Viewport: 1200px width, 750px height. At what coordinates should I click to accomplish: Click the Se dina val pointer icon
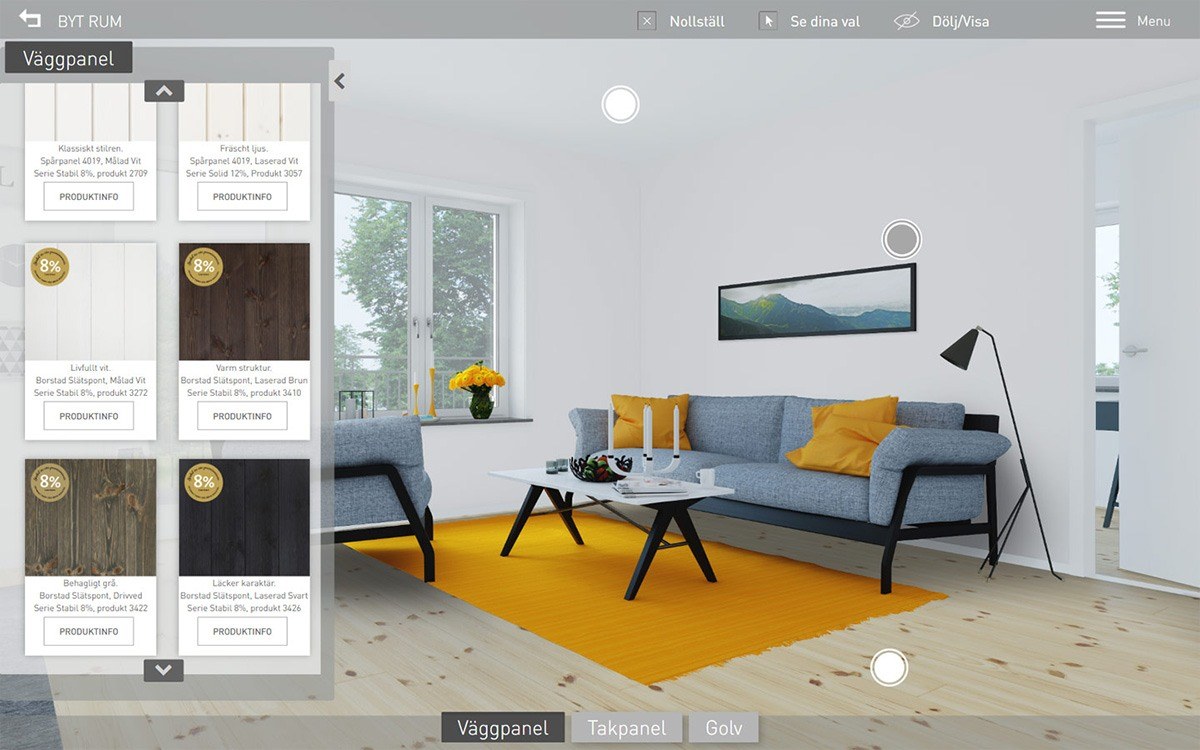768,20
